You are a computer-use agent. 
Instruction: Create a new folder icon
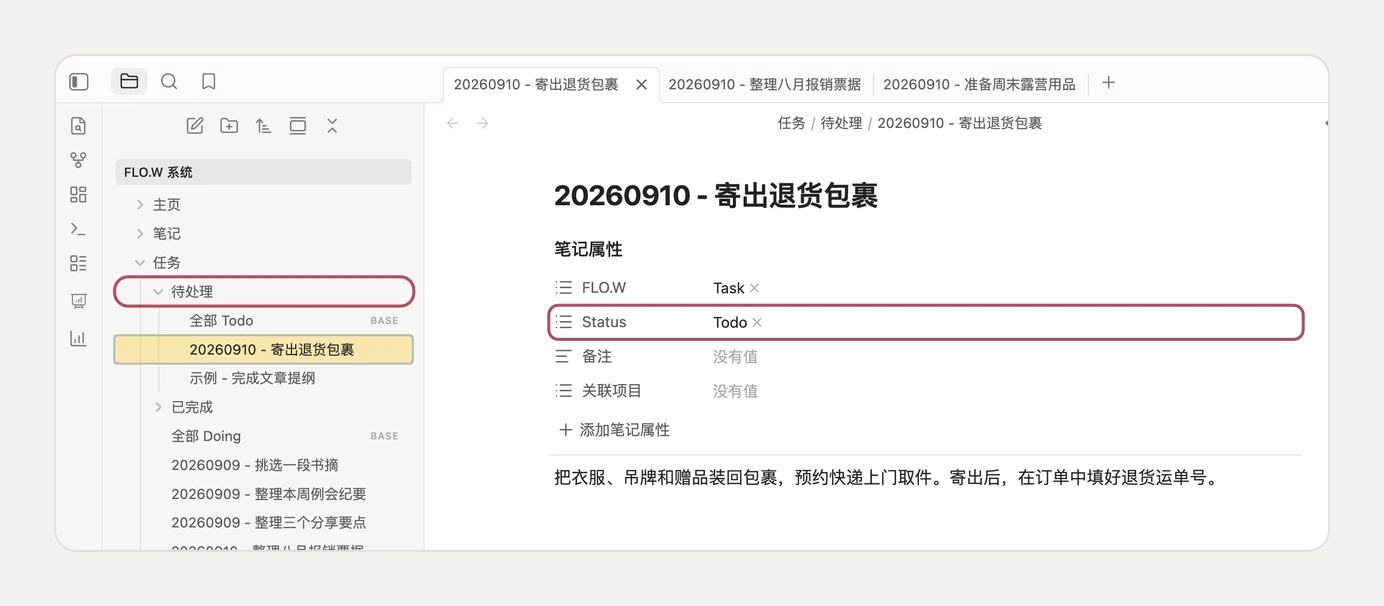229,126
